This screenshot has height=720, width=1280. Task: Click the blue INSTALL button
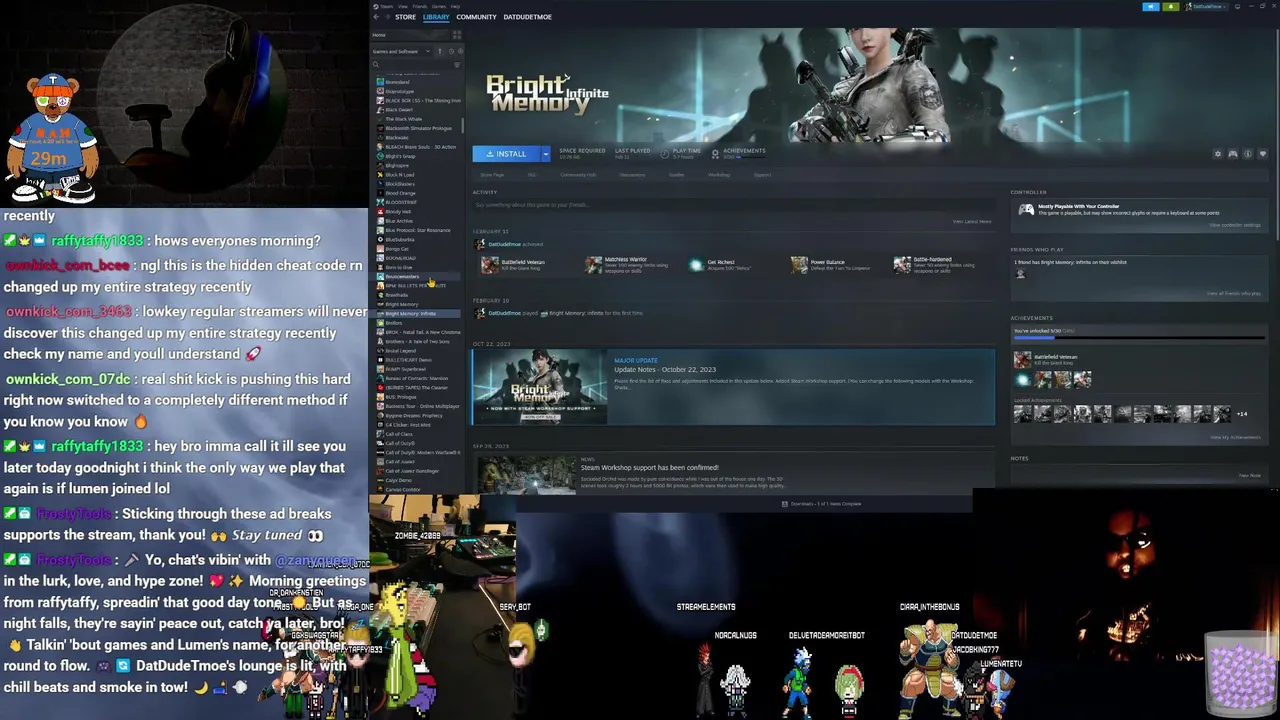[506, 154]
